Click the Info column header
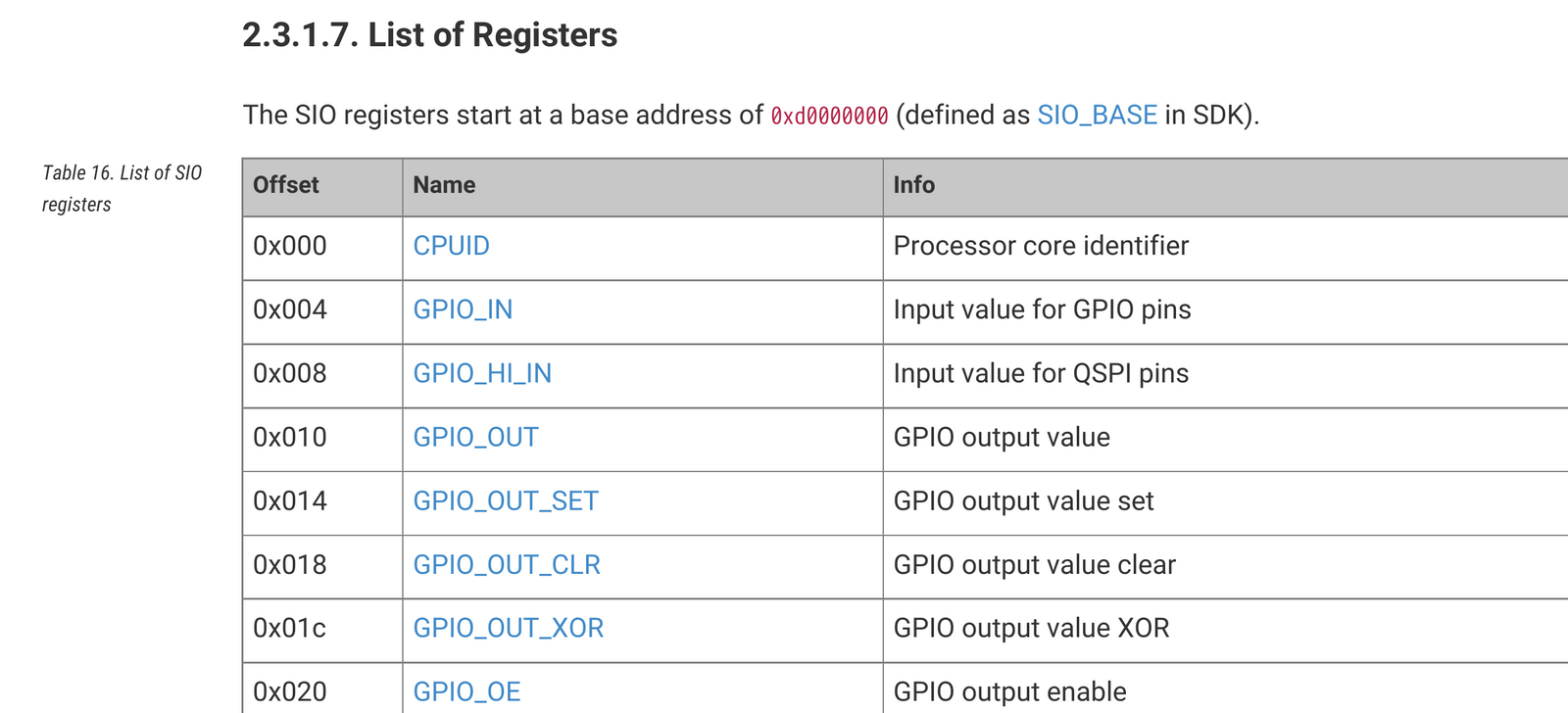 [x=913, y=185]
